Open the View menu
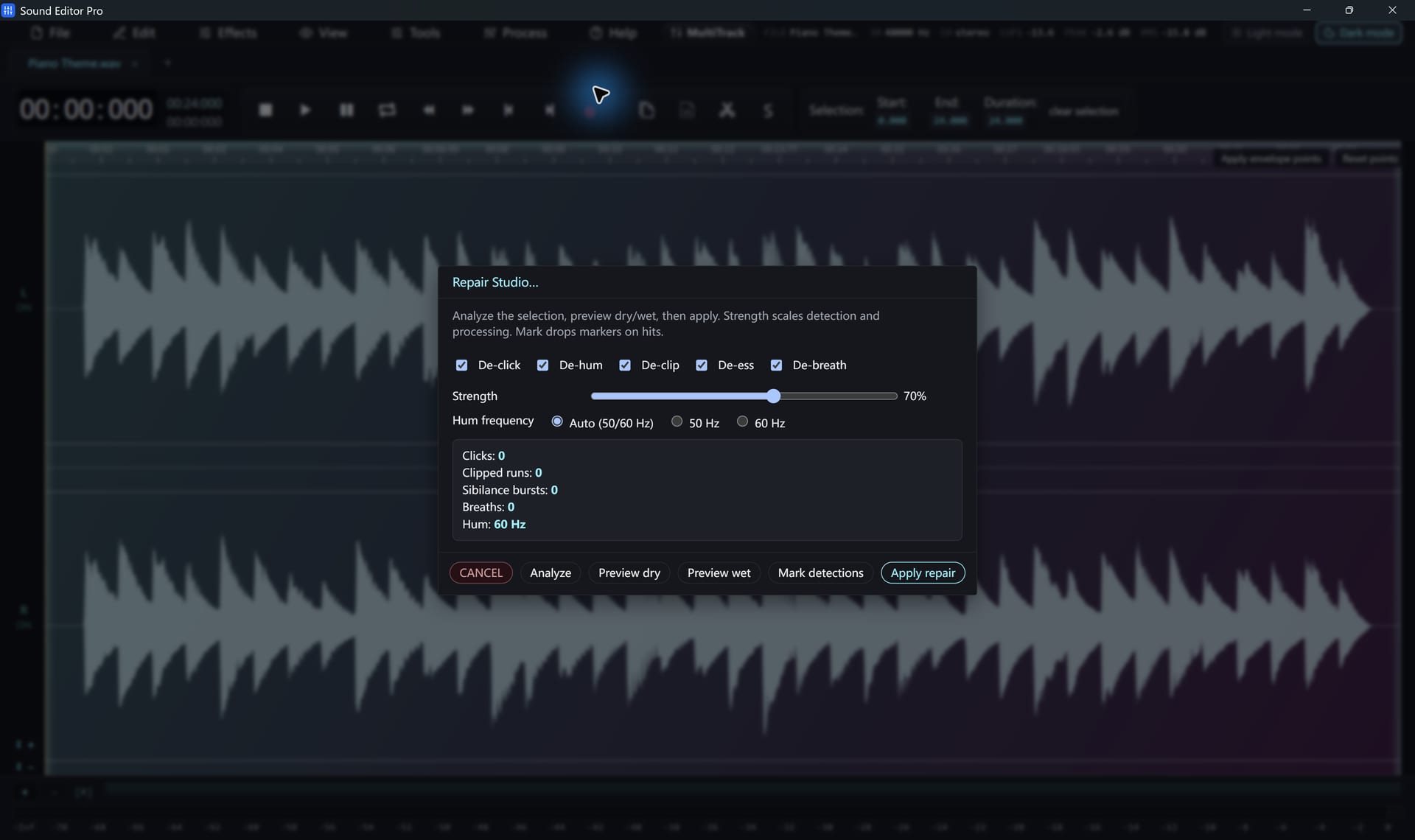Screen dimensions: 1415x840 coord(324,33)
